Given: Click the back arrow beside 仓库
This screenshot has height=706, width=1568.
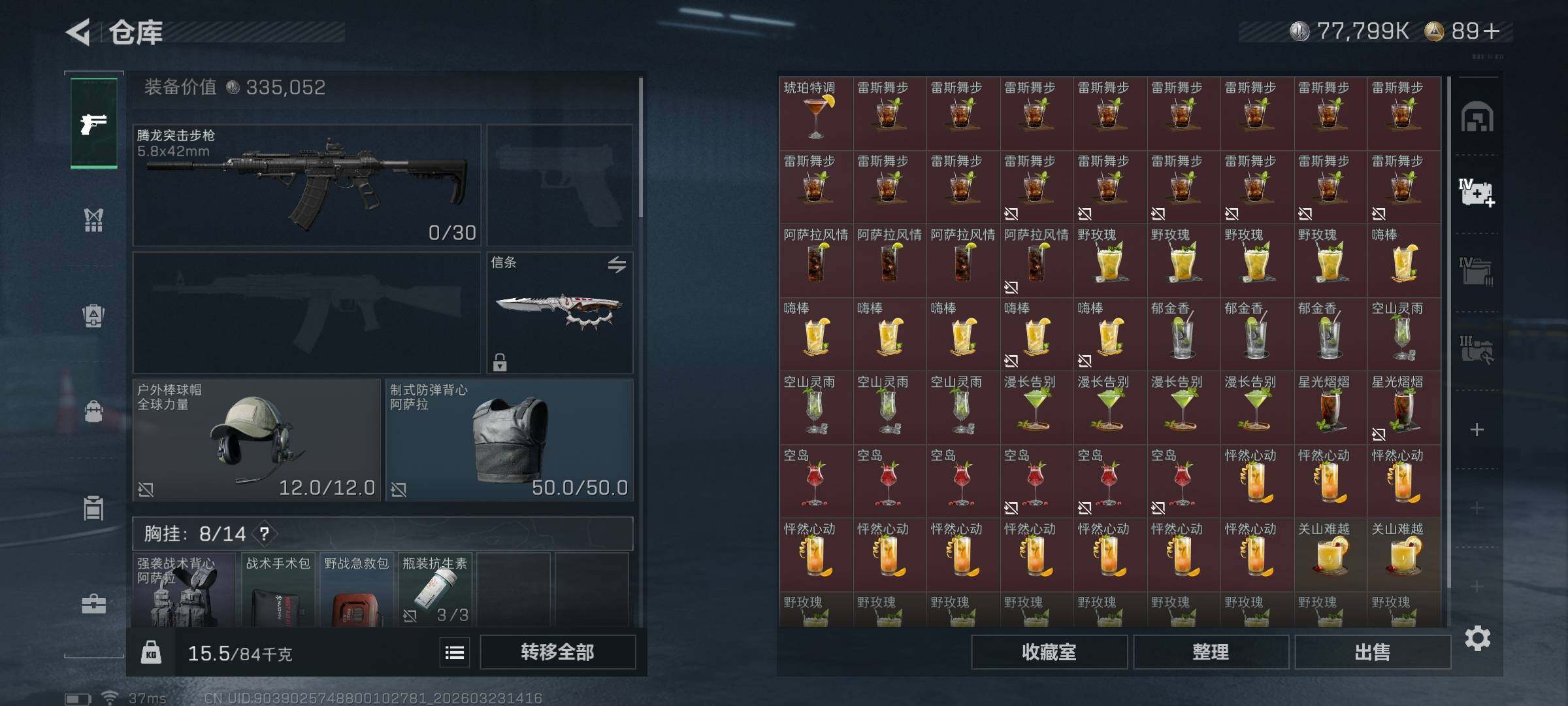Looking at the screenshot, I should (x=78, y=32).
